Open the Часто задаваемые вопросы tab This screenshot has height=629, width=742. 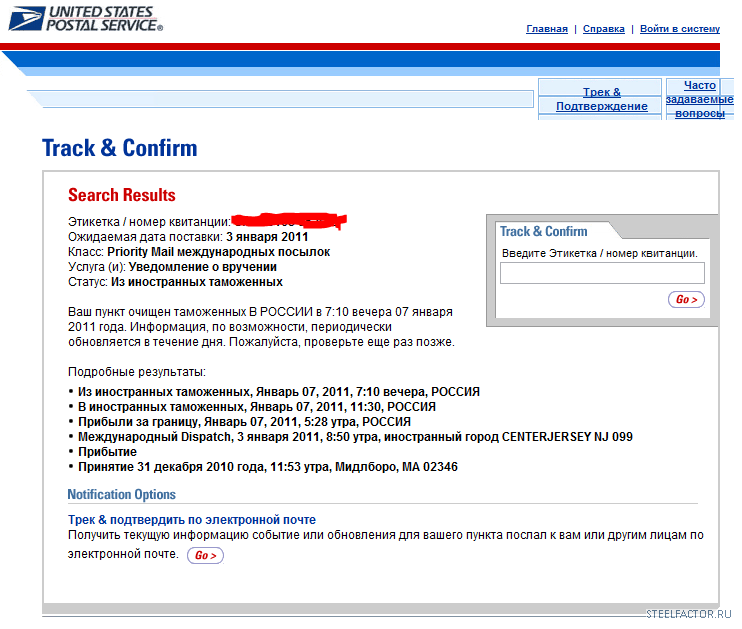point(699,99)
